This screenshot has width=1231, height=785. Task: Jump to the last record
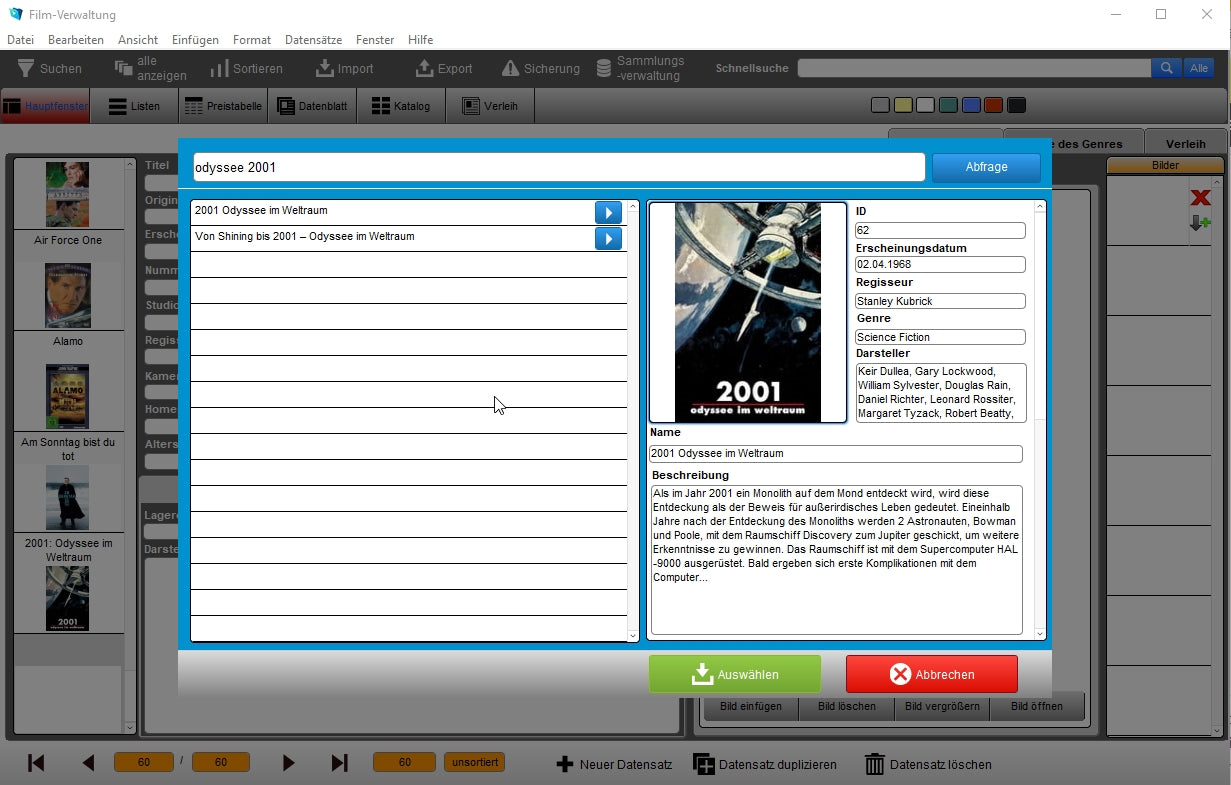pos(339,763)
